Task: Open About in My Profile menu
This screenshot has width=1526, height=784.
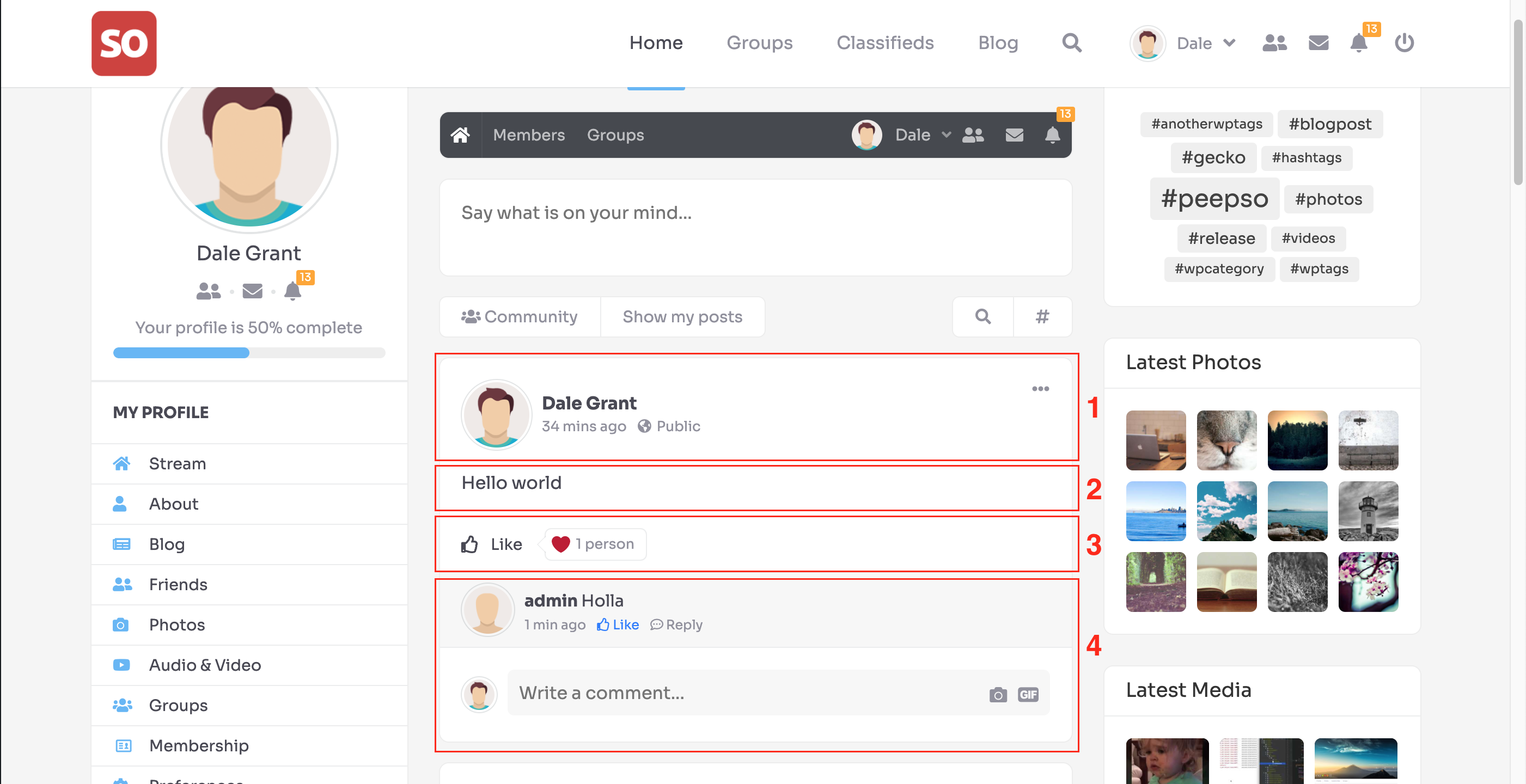Action: click(x=249, y=504)
